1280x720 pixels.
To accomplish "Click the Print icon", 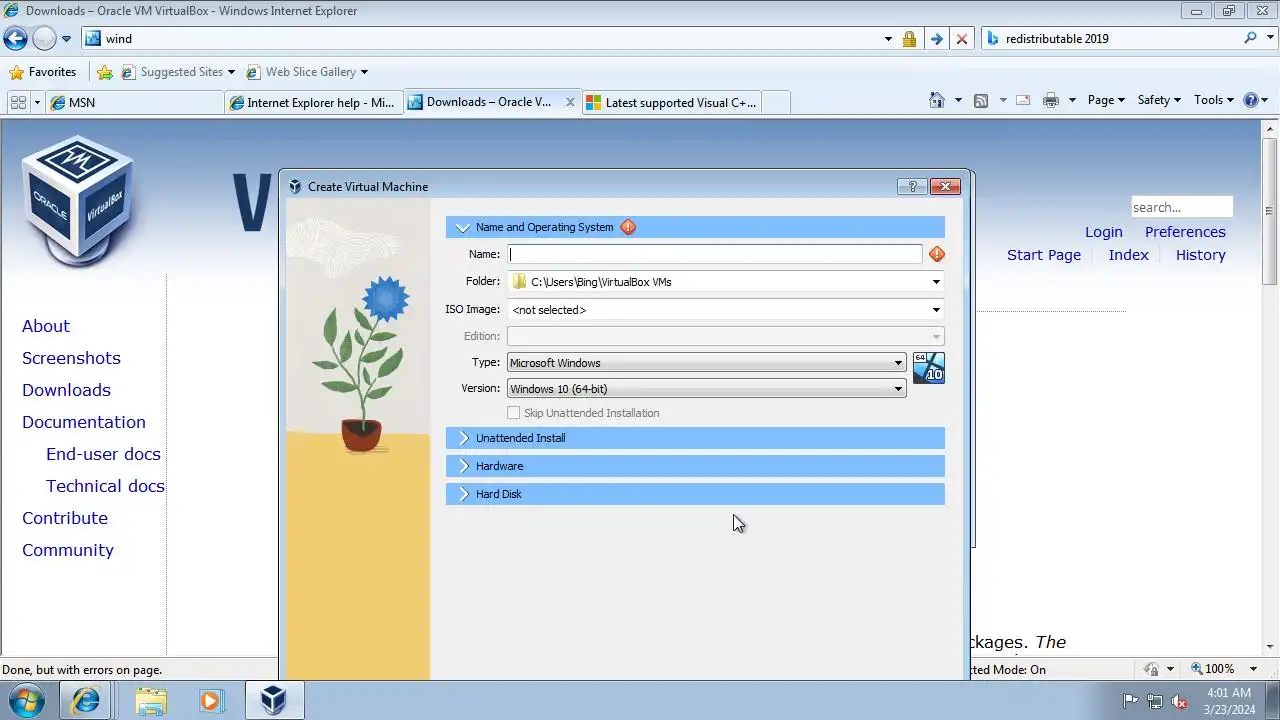I will pos(1050,100).
